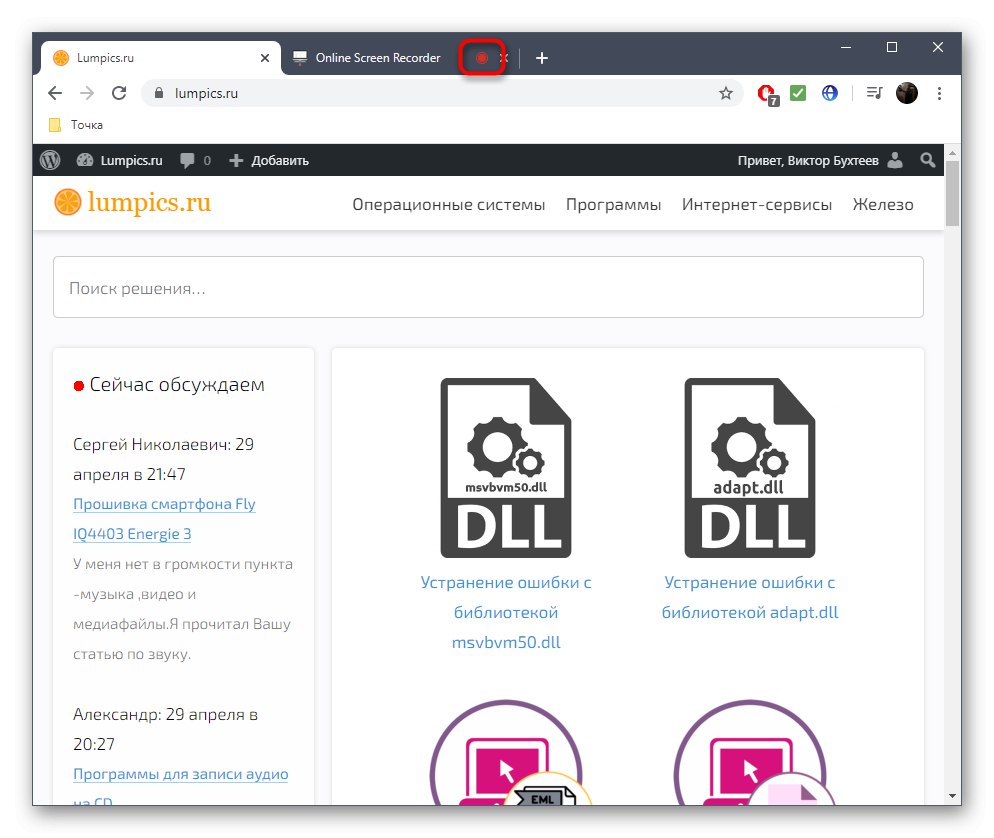Maximize the Chrome window
Screen dimensions: 994x838
coord(892,48)
